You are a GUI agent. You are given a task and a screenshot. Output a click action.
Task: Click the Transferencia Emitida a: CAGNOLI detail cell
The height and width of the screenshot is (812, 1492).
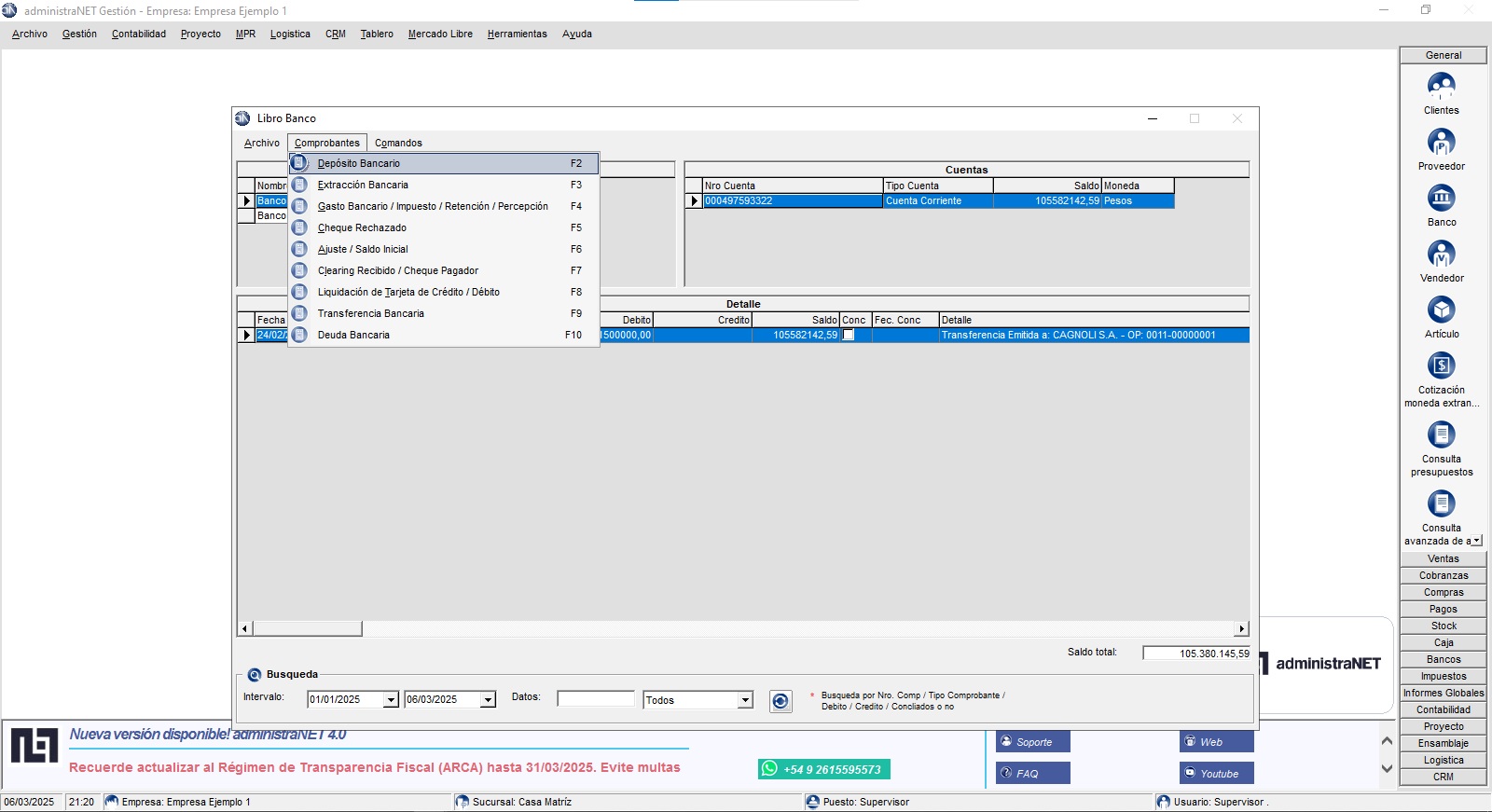(x=1094, y=335)
